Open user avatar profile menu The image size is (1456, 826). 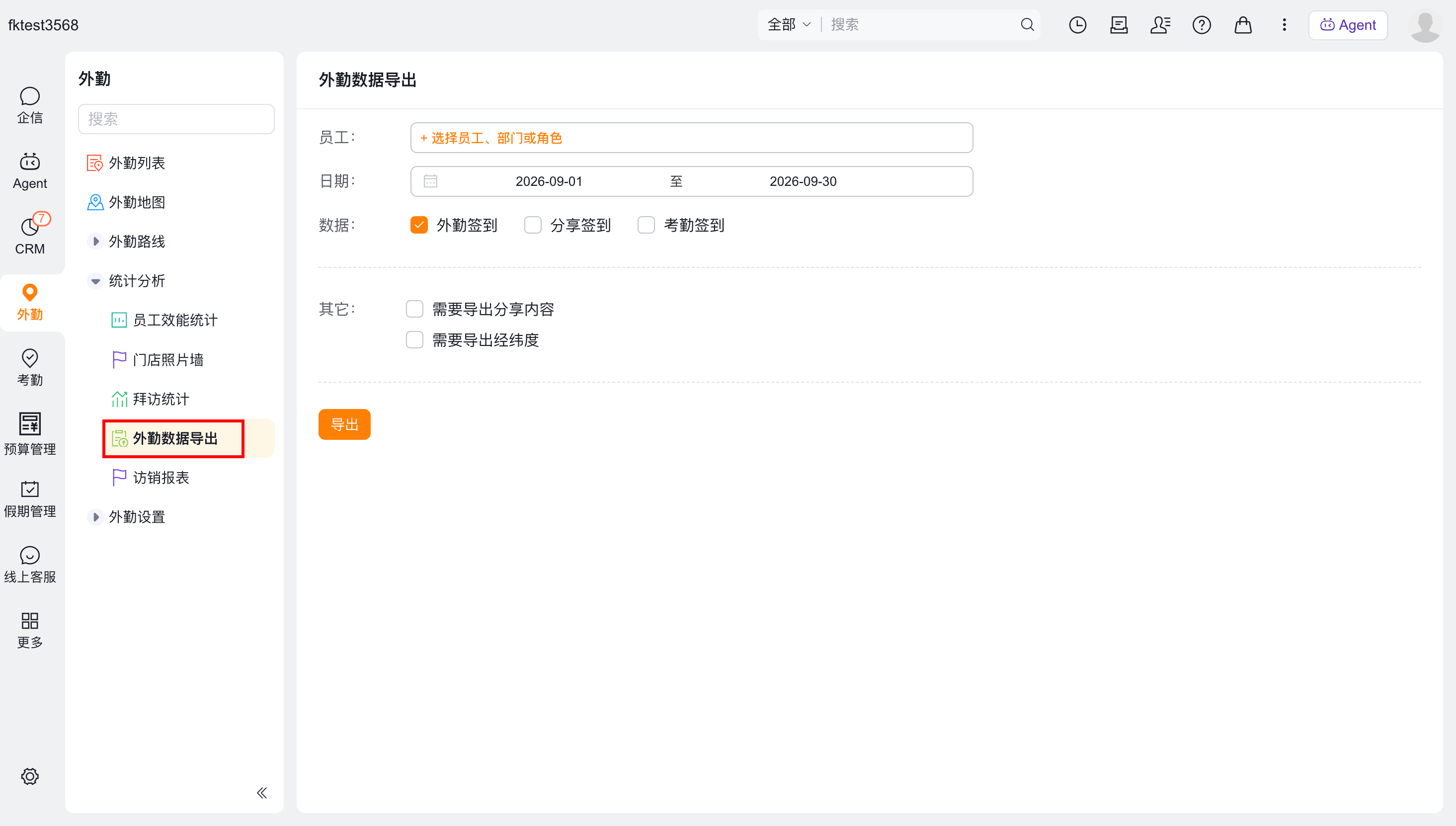1425,24
